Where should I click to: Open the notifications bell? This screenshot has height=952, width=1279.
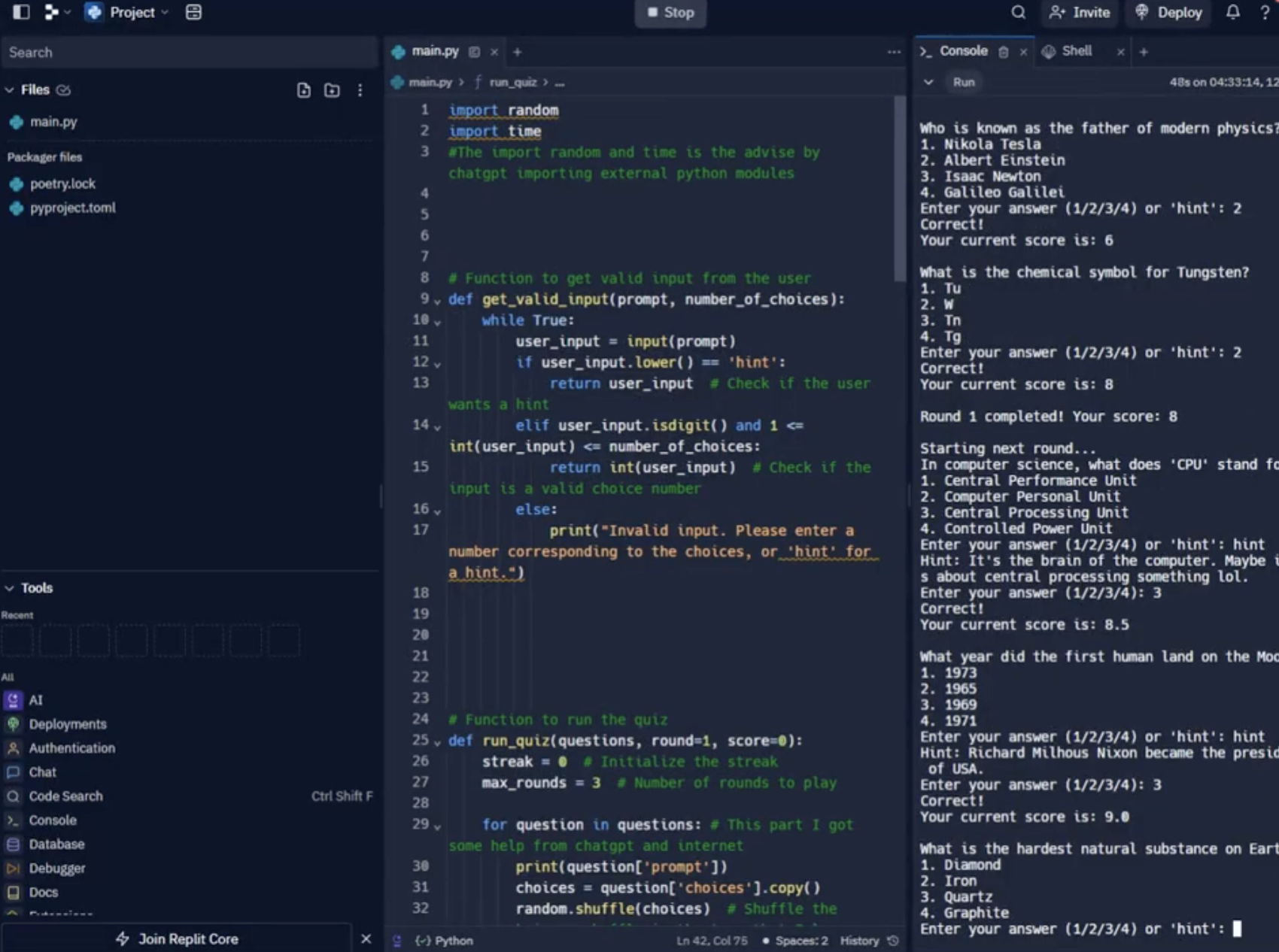click(1232, 12)
